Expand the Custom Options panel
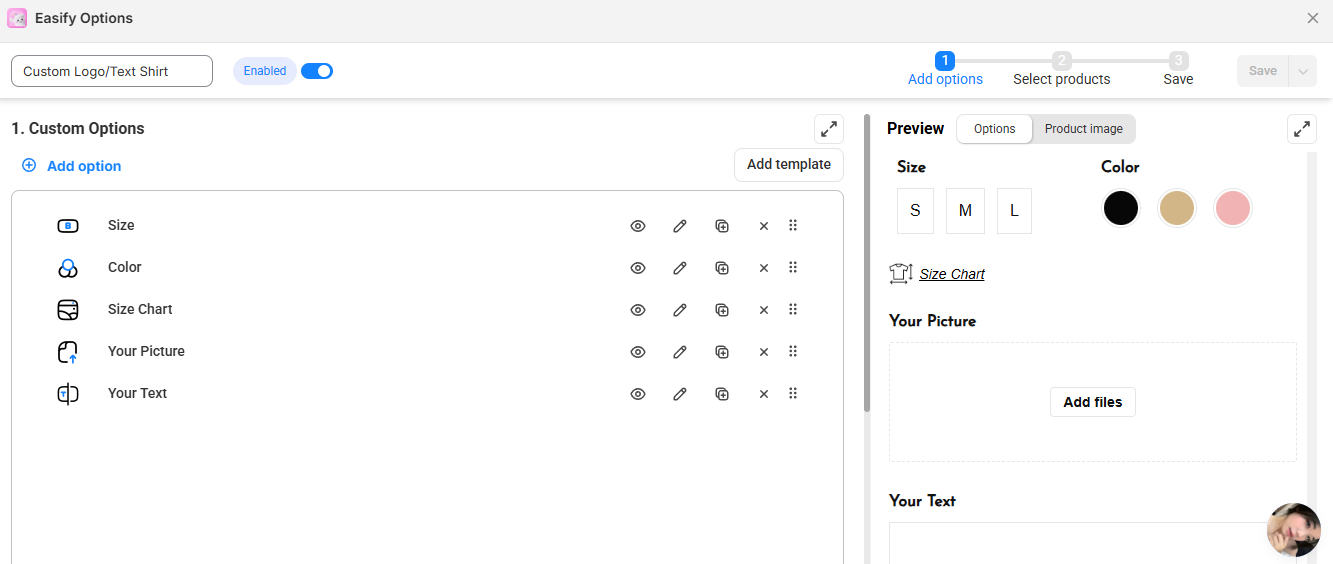The width and height of the screenshot is (1333, 564). click(x=829, y=129)
